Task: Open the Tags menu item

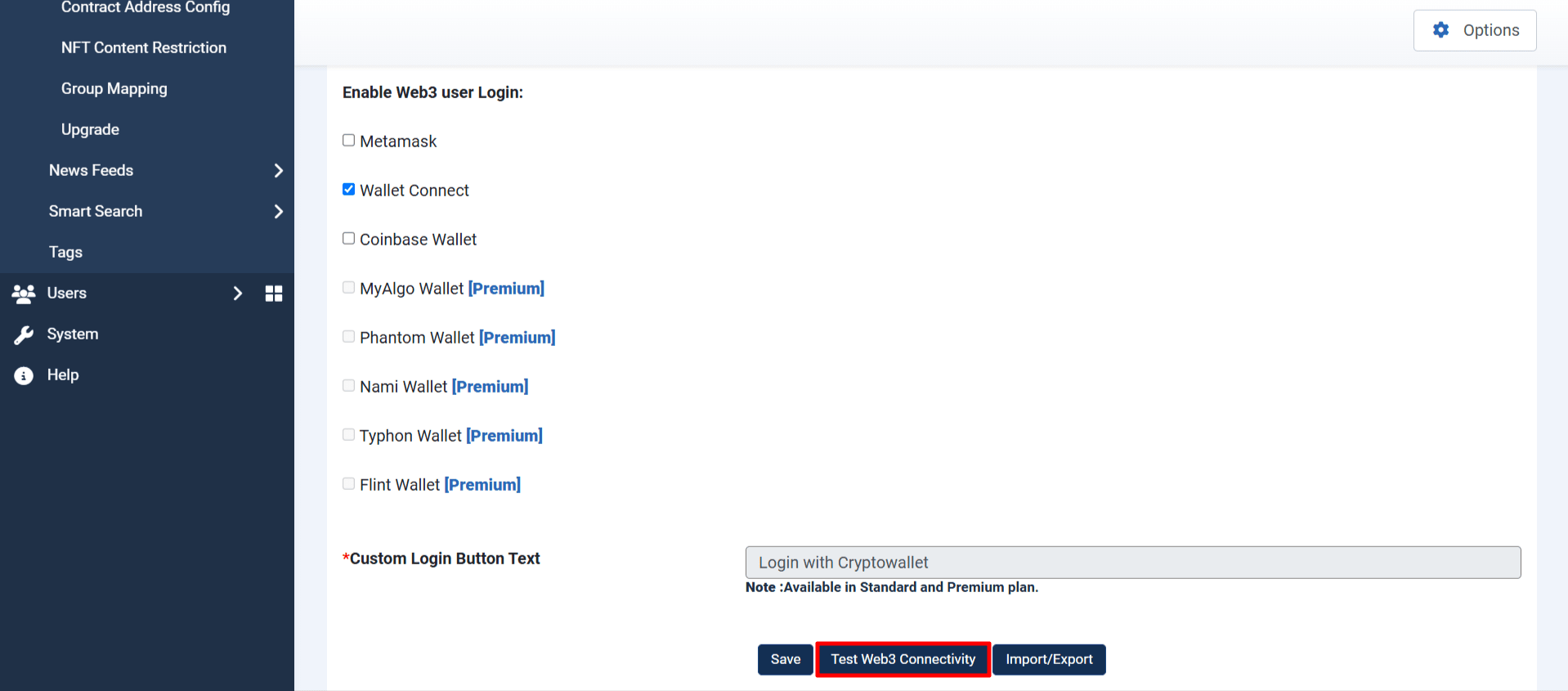Action: (65, 253)
